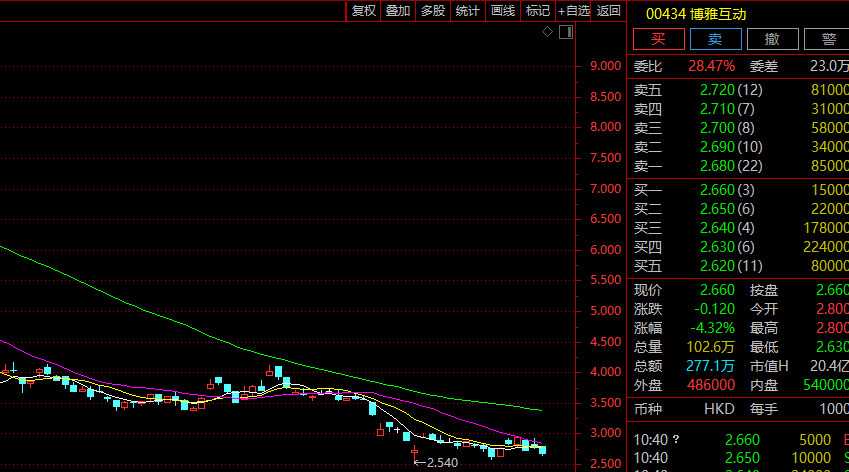
Task: Click the 总量 value 102.6万
Action: coord(710,347)
